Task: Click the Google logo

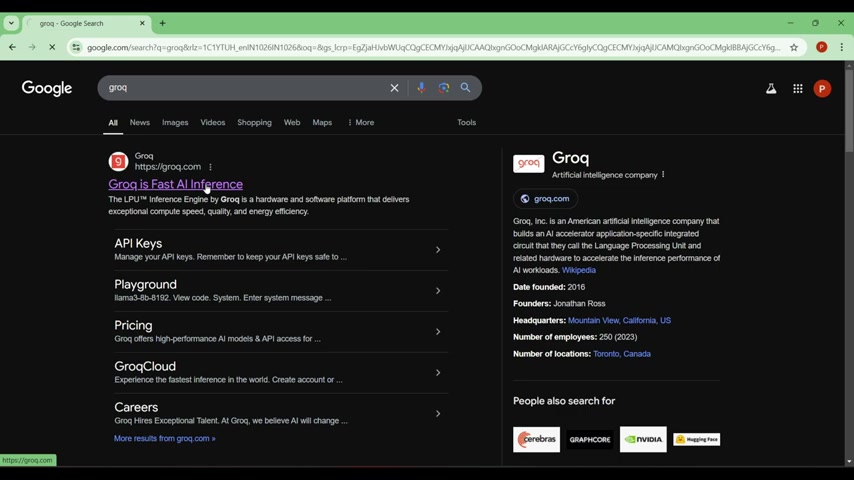Action: point(47,88)
